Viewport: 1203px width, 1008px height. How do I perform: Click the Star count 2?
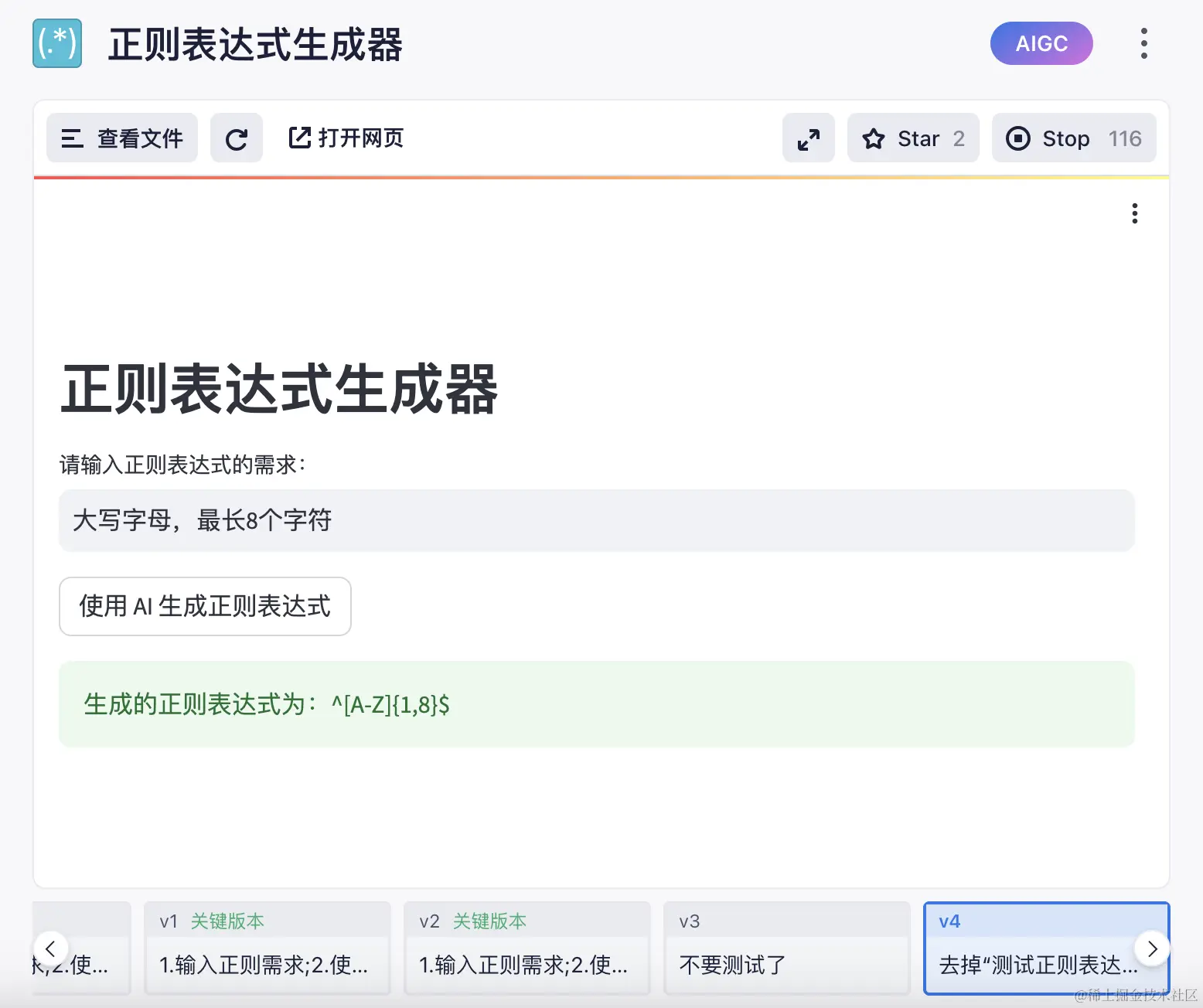click(959, 138)
